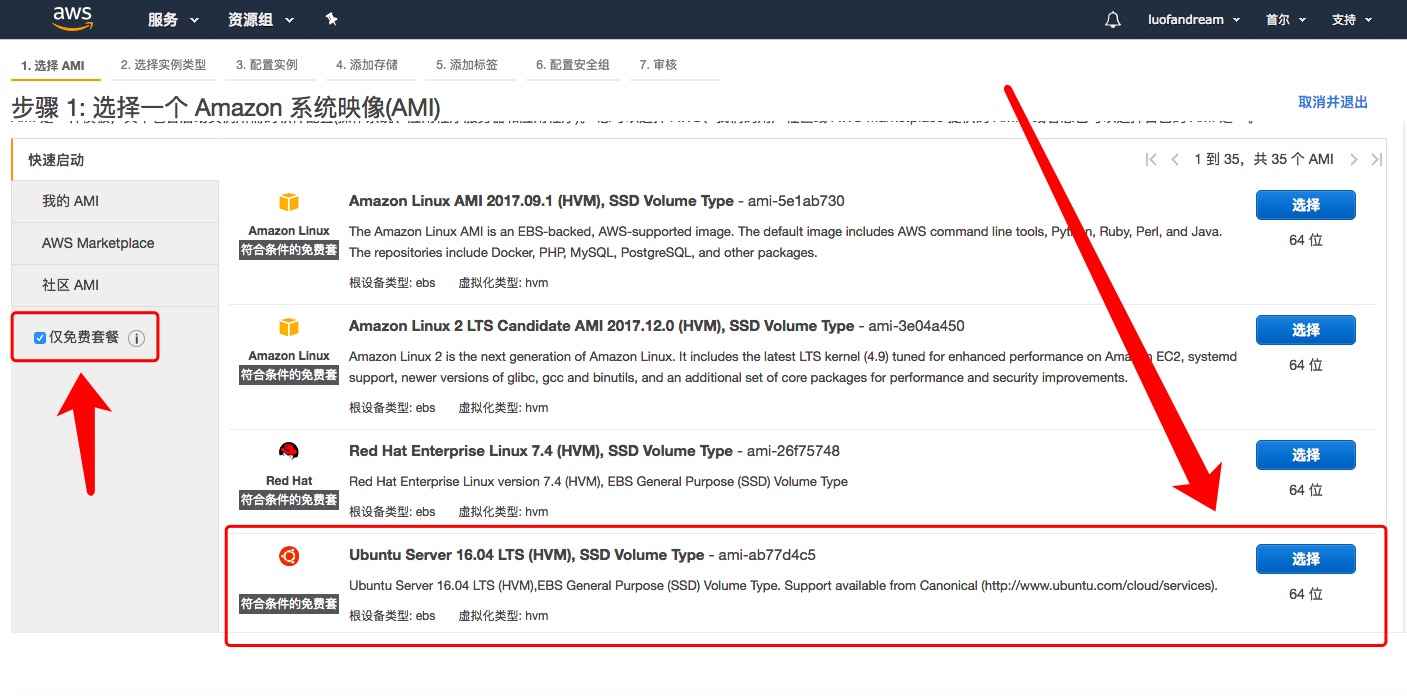Viewport: 1407px width, 696px height.
Task: Go to step 2 instance type tab
Action: [x=163, y=65]
